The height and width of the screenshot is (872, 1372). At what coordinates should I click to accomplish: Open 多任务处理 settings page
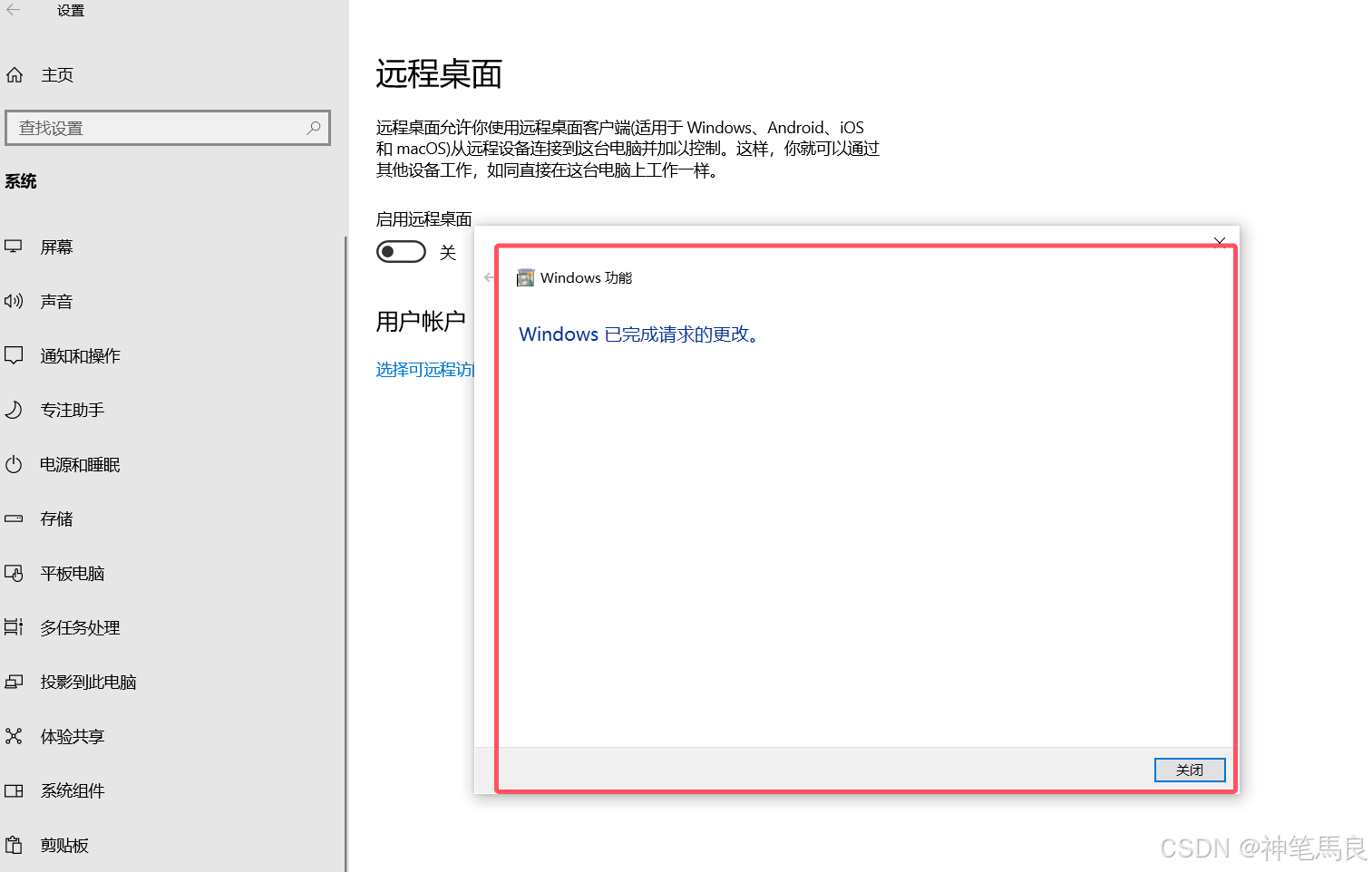click(x=80, y=628)
